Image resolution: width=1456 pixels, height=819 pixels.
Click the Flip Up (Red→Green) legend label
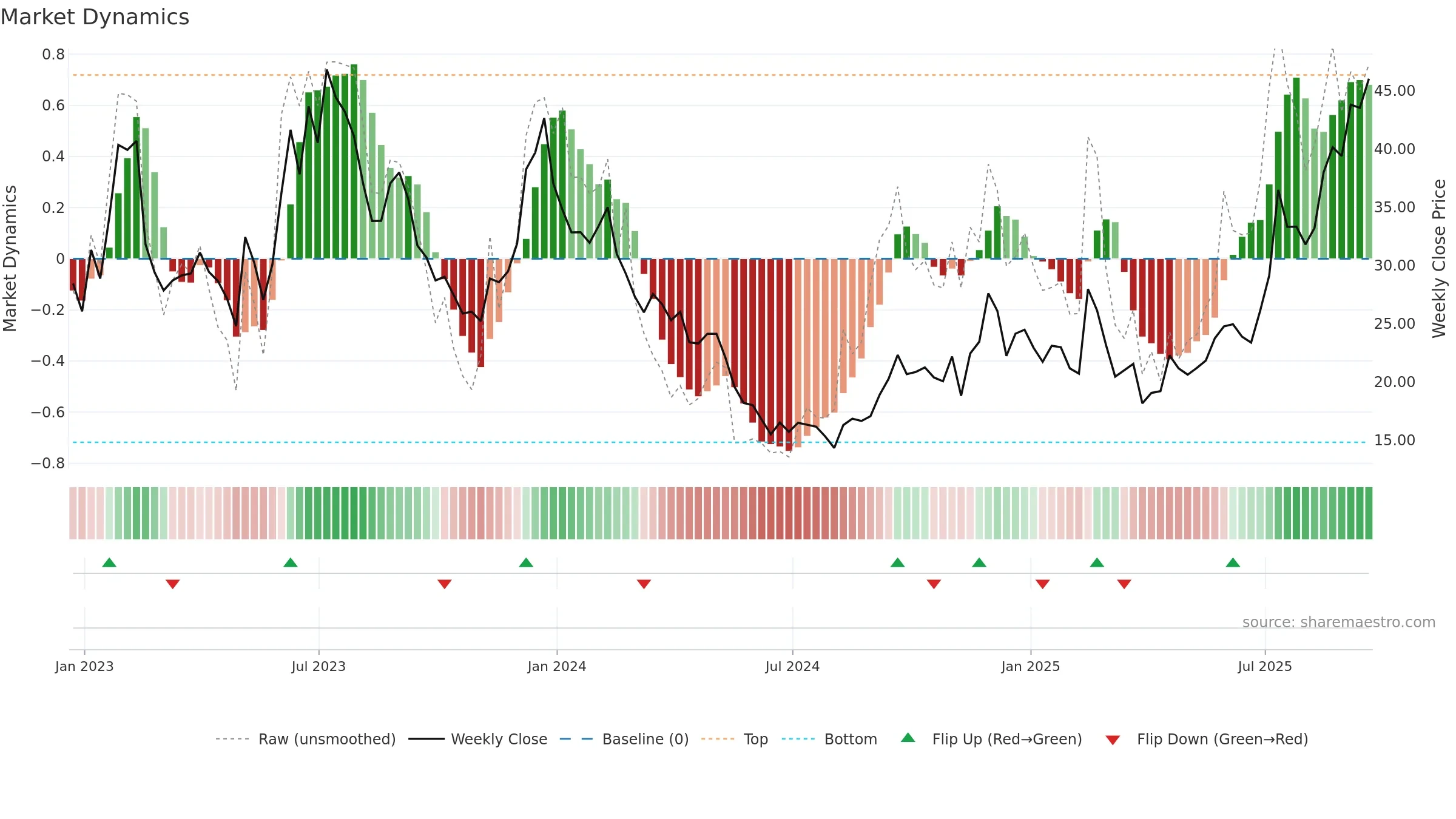tap(1007, 739)
